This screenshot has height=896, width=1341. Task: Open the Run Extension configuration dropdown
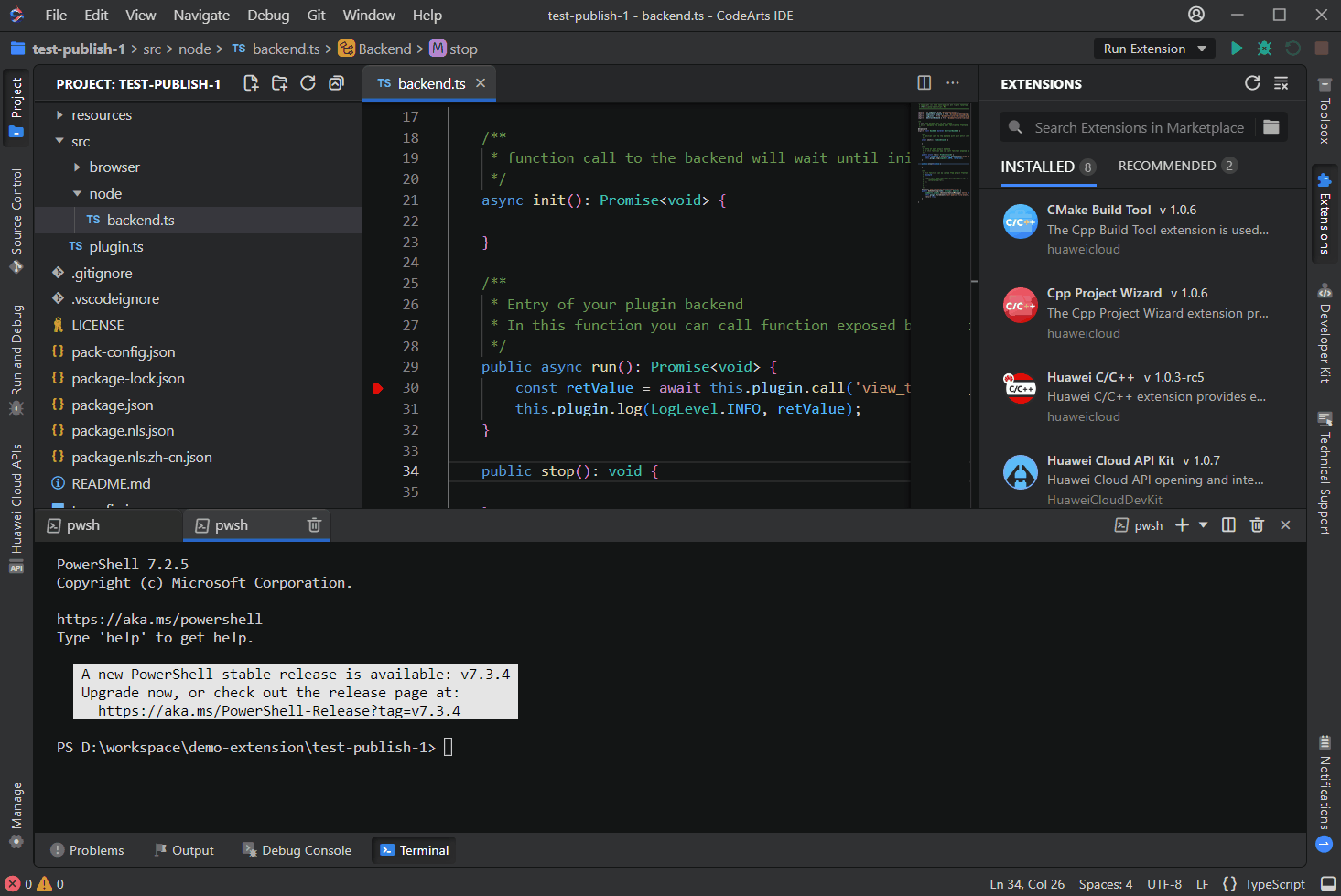pos(1201,49)
